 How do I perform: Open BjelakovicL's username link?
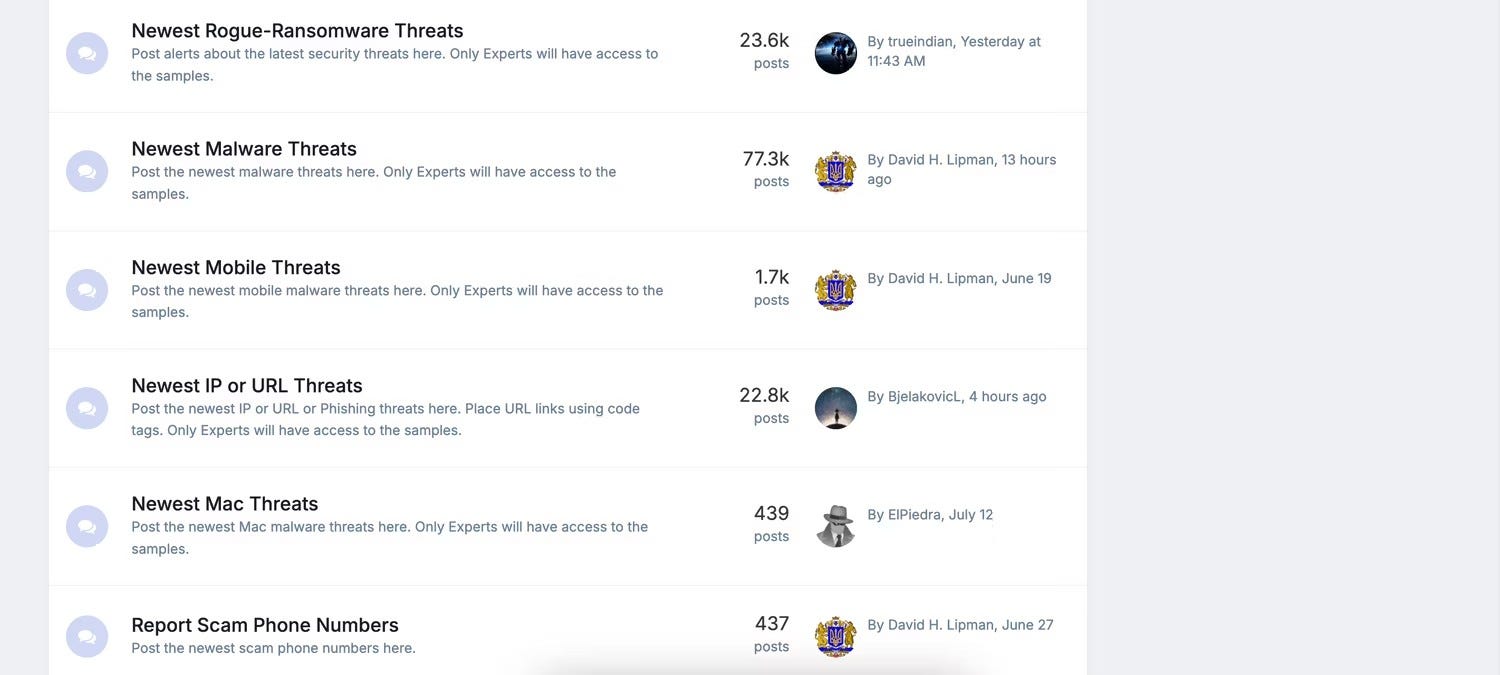point(924,396)
